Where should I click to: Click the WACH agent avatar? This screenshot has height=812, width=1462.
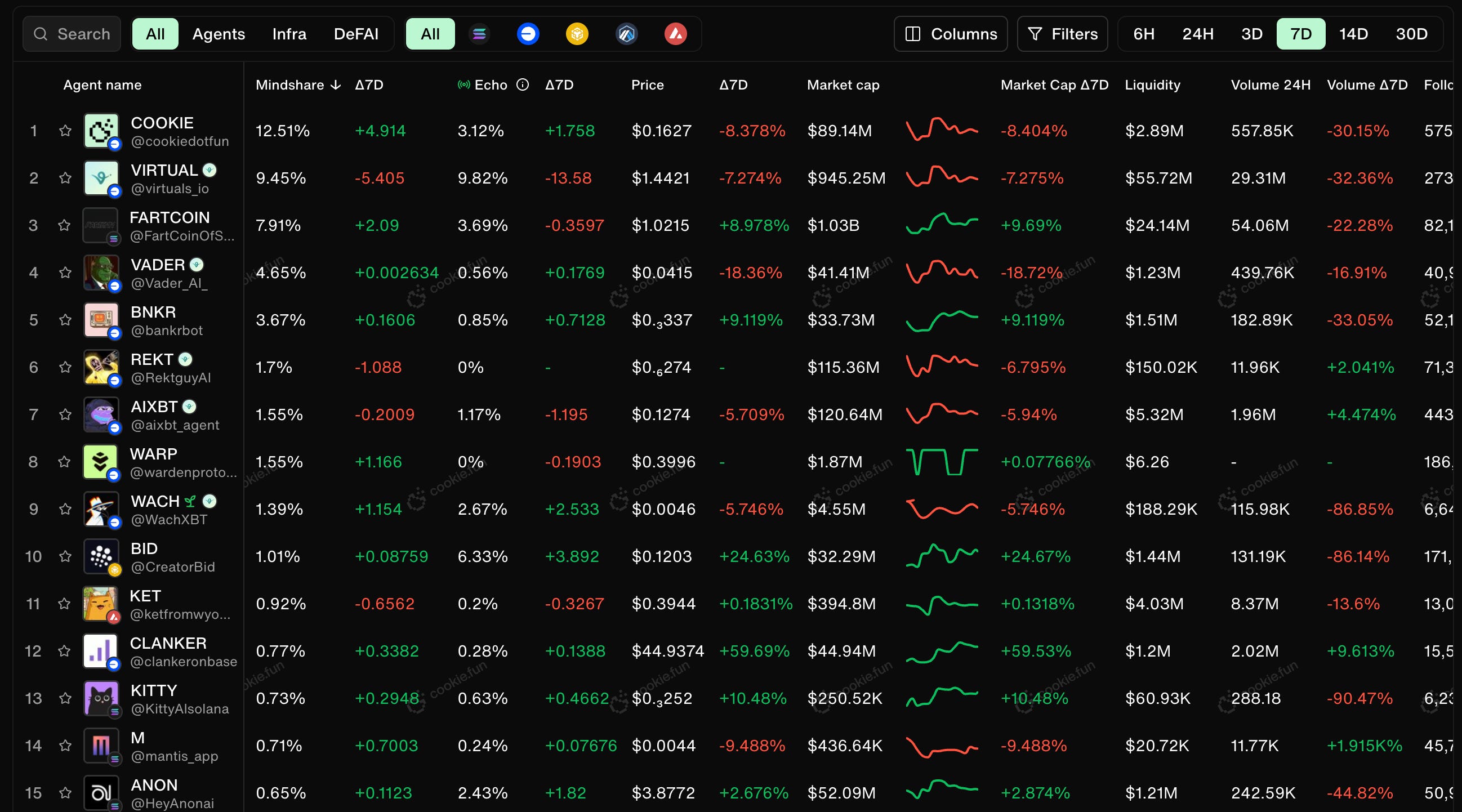(101, 509)
